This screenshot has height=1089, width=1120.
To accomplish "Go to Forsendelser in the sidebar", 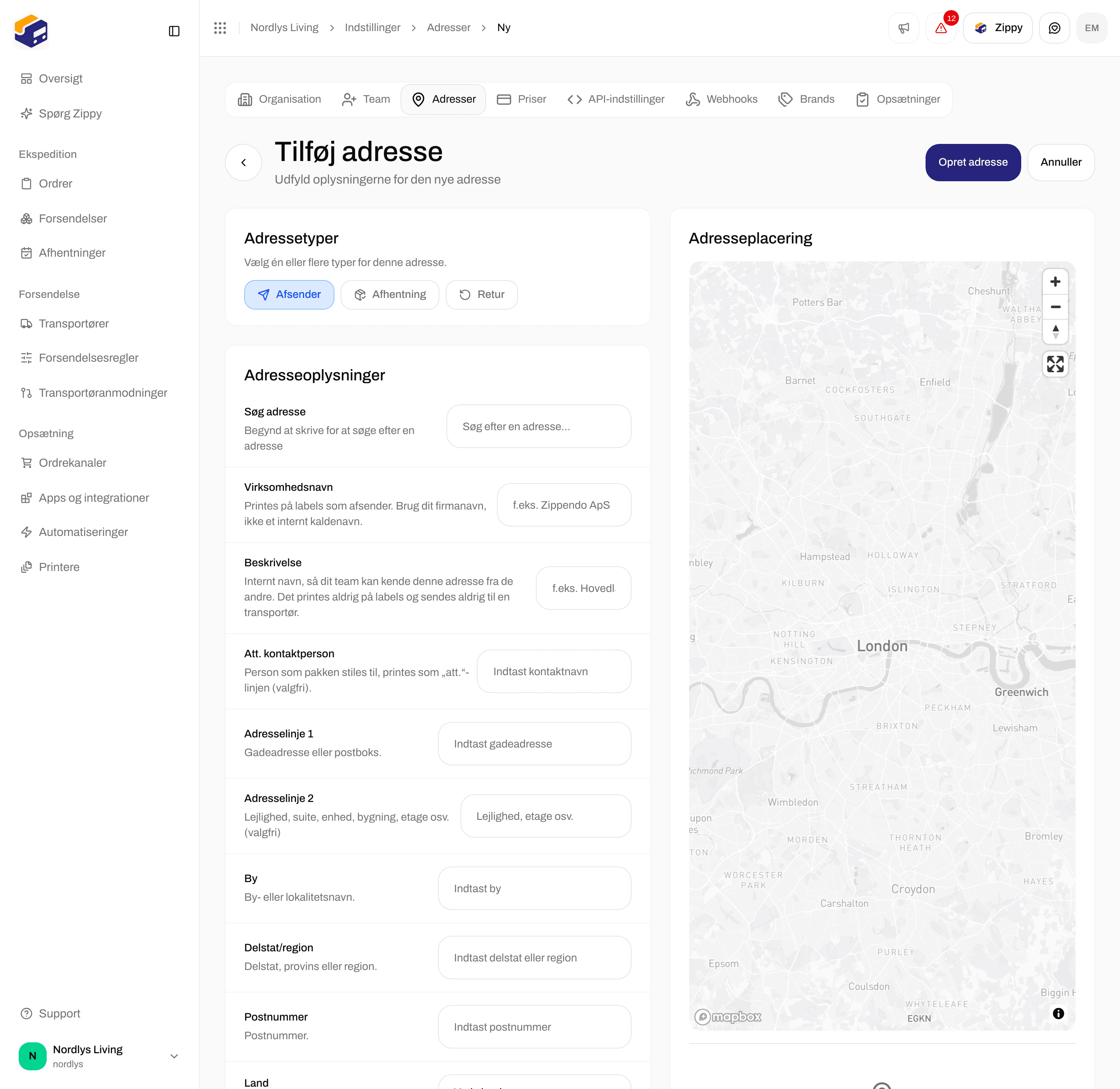I will pyautogui.click(x=100, y=219).
